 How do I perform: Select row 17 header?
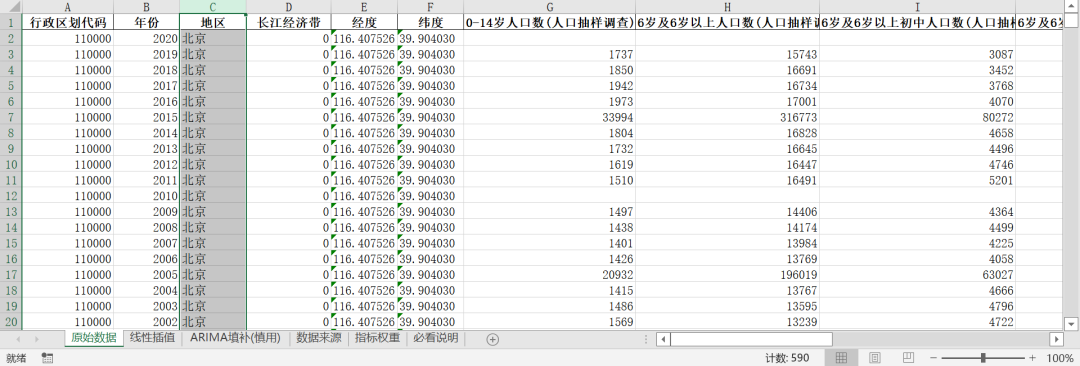point(12,274)
